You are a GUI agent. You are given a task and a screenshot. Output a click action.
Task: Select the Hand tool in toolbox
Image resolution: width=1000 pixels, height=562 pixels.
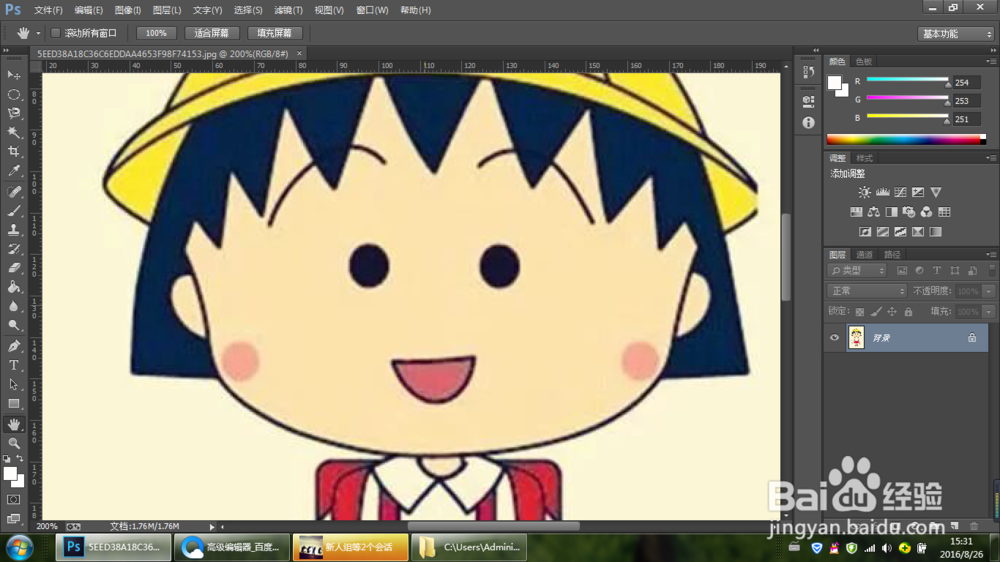[x=13, y=424]
